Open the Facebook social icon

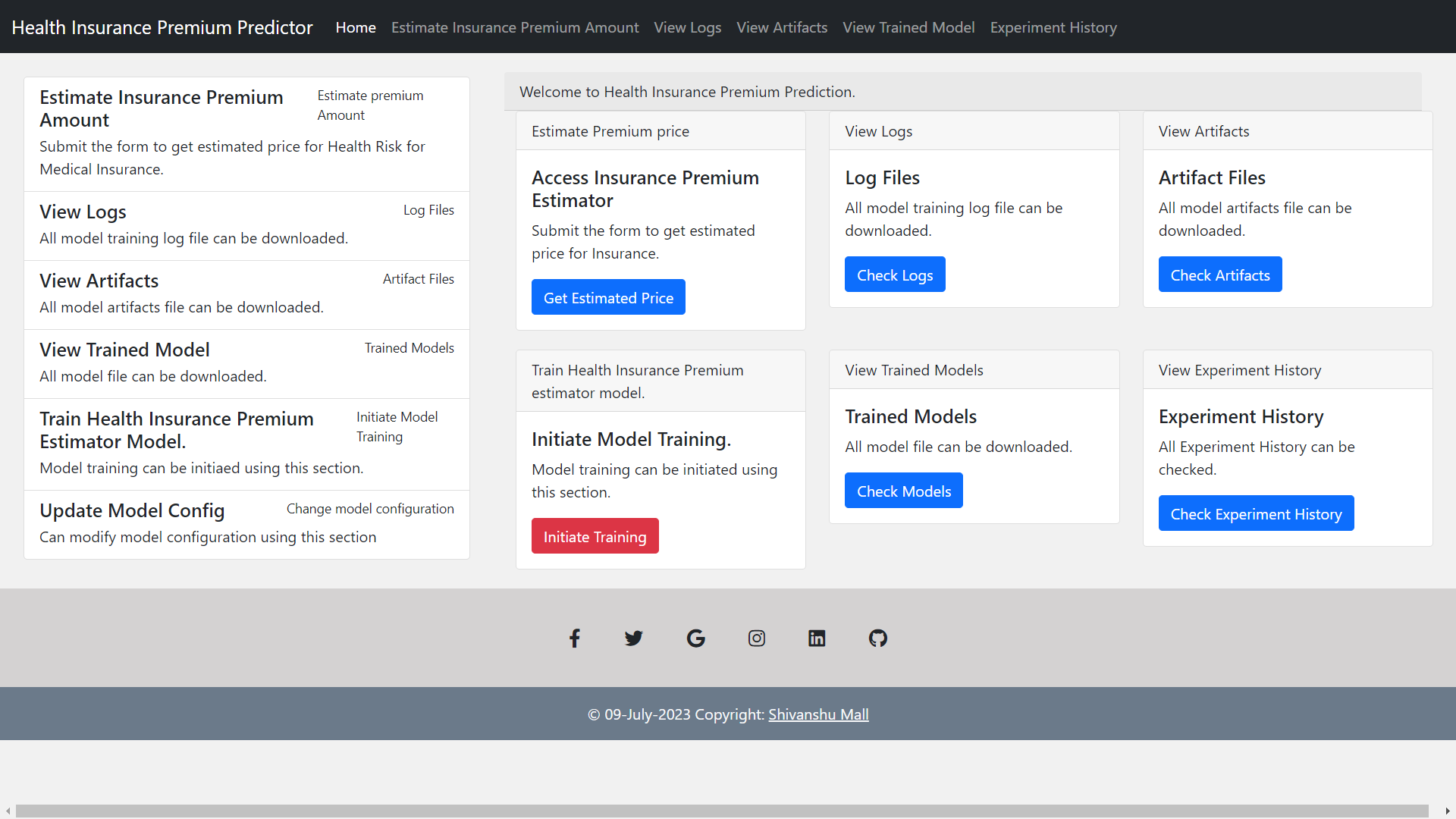(x=574, y=638)
